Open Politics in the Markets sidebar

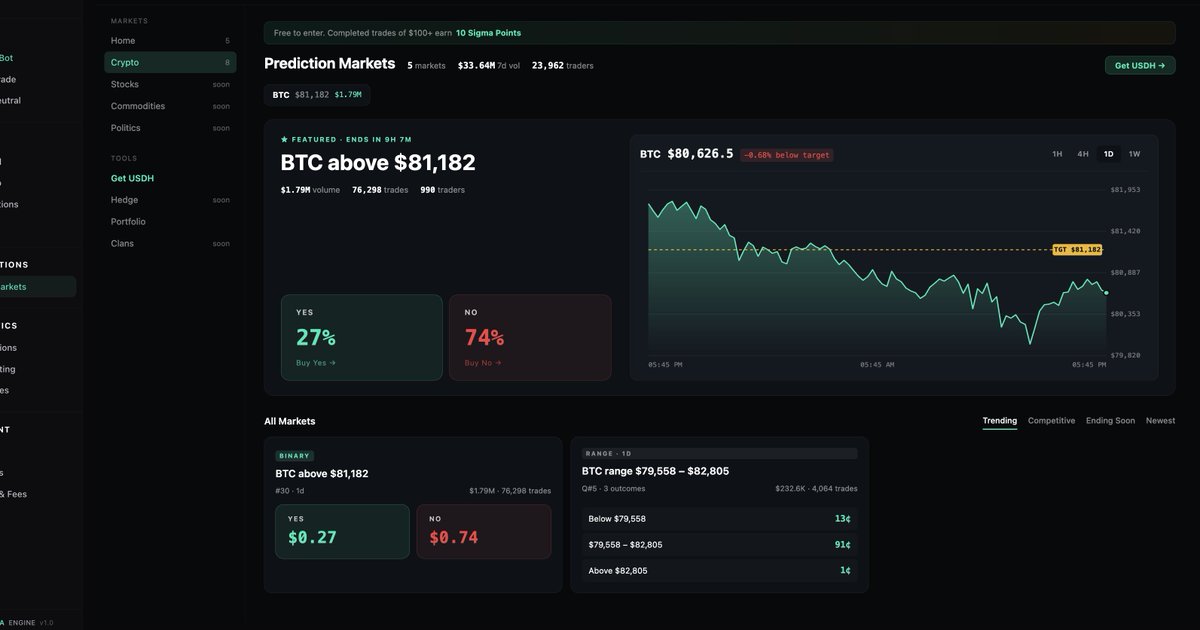point(170,128)
